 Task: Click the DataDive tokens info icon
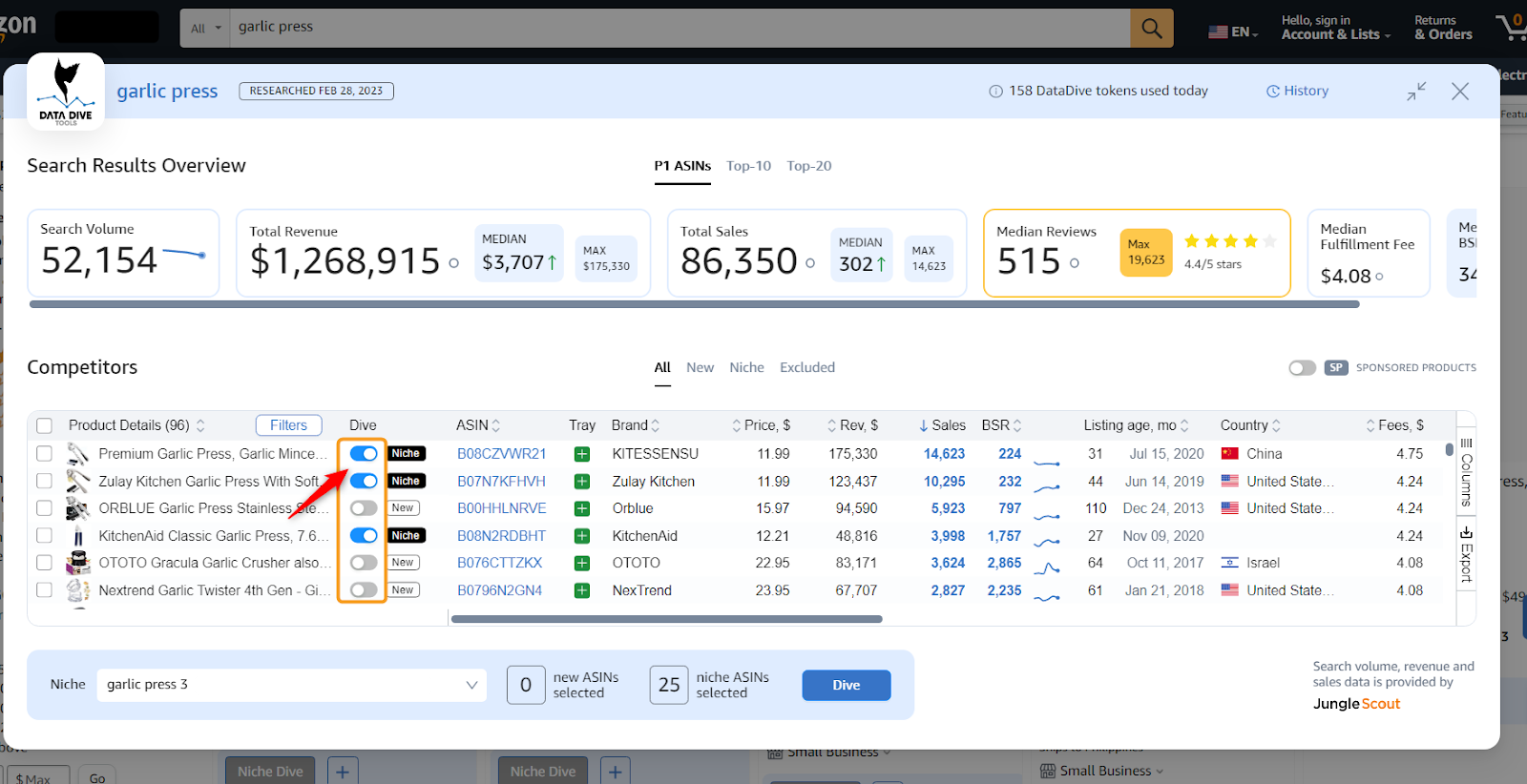tap(995, 92)
